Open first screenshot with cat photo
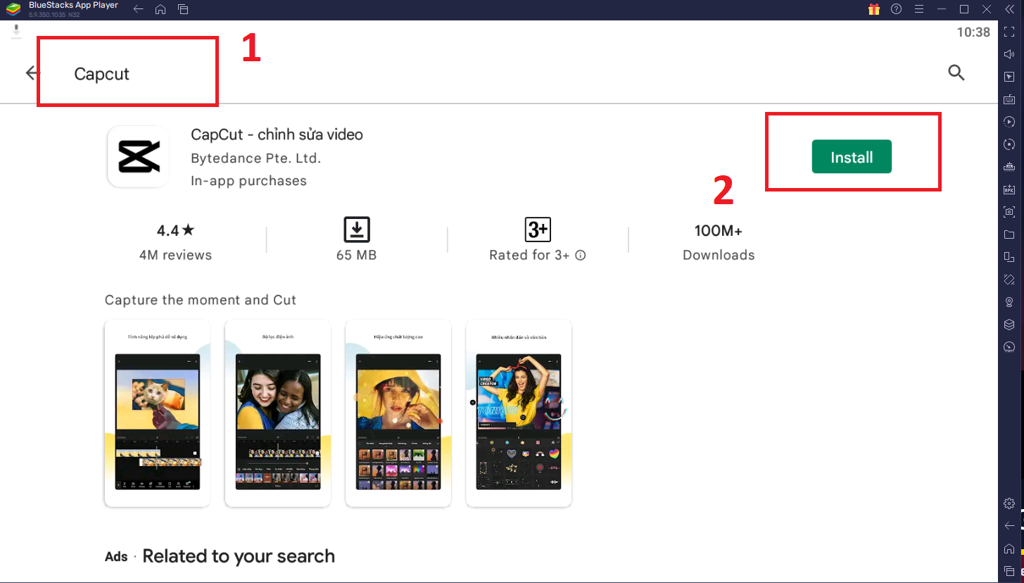Viewport: 1024px width, 583px height. (x=157, y=413)
